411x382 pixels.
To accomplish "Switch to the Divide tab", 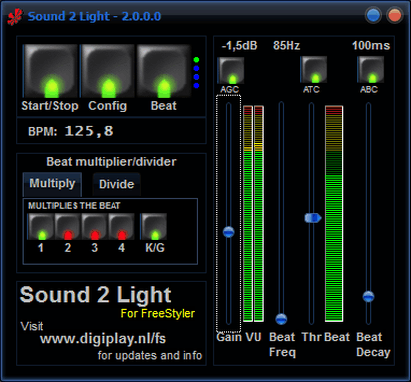I will pyautogui.click(x=116, y=184).
